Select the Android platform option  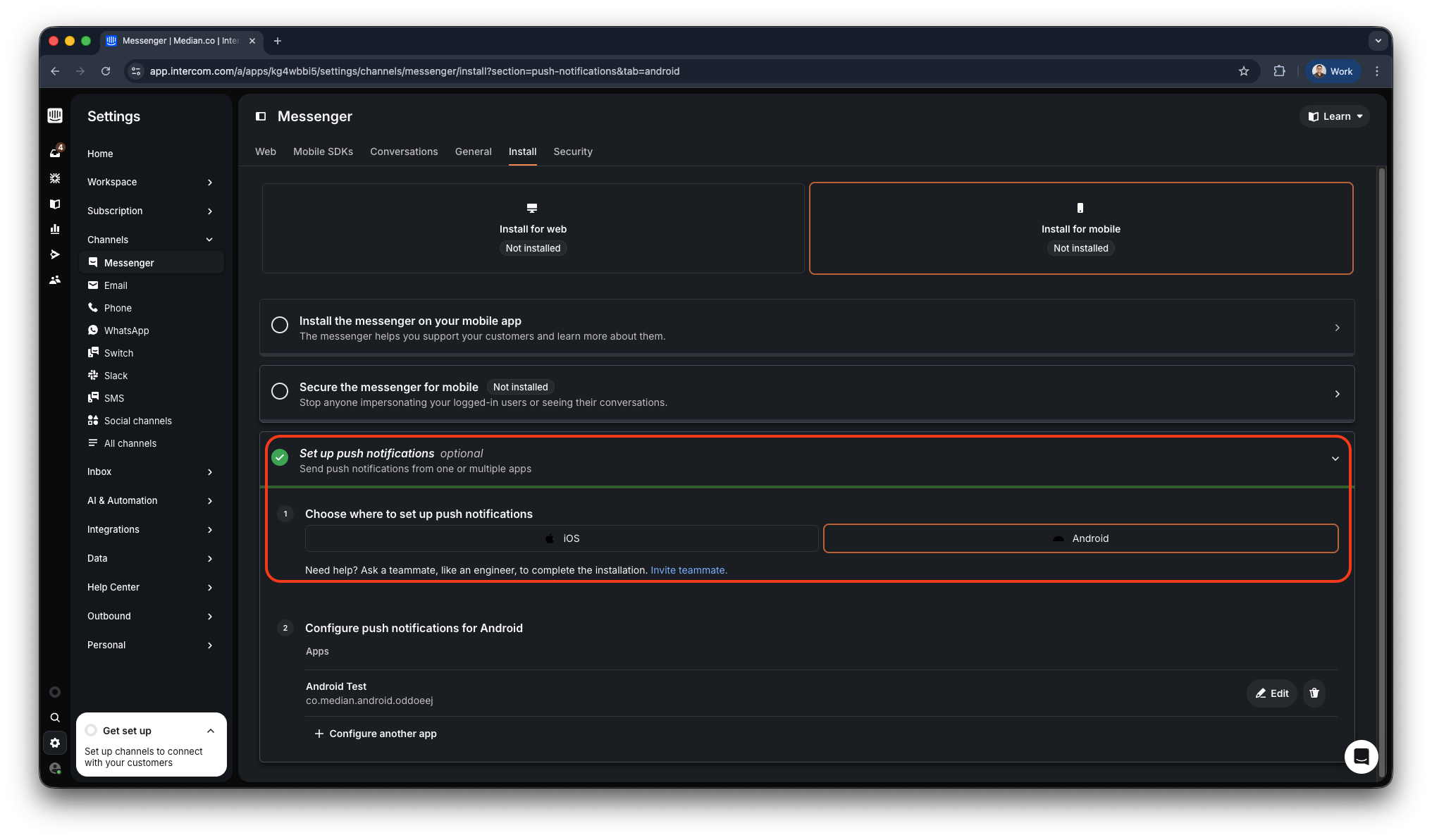point(1080,538)
